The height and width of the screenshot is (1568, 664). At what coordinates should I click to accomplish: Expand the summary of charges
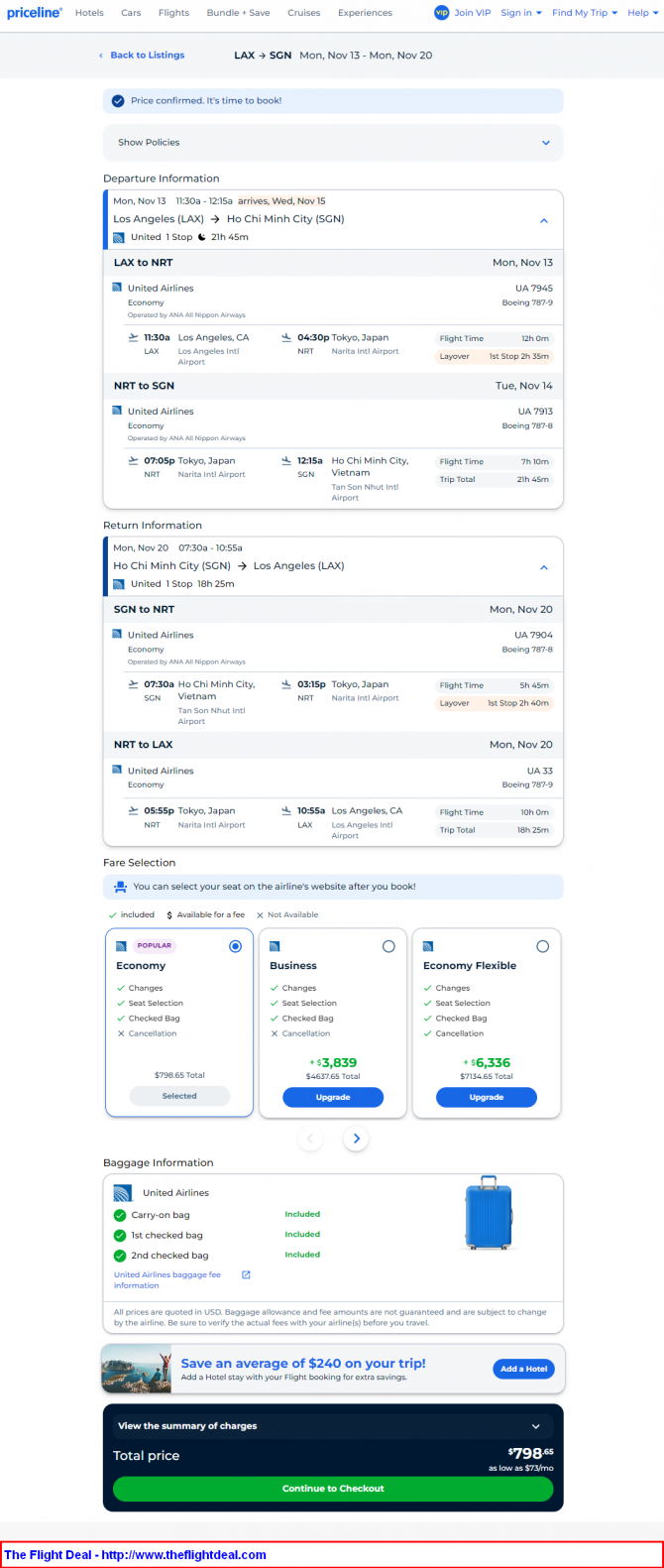(536, 1426)
